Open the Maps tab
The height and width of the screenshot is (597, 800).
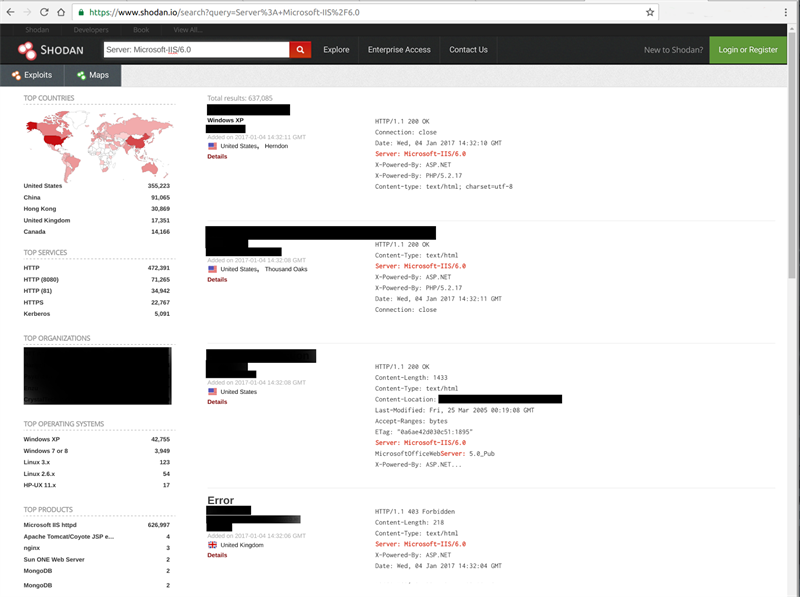pos(93,75)
